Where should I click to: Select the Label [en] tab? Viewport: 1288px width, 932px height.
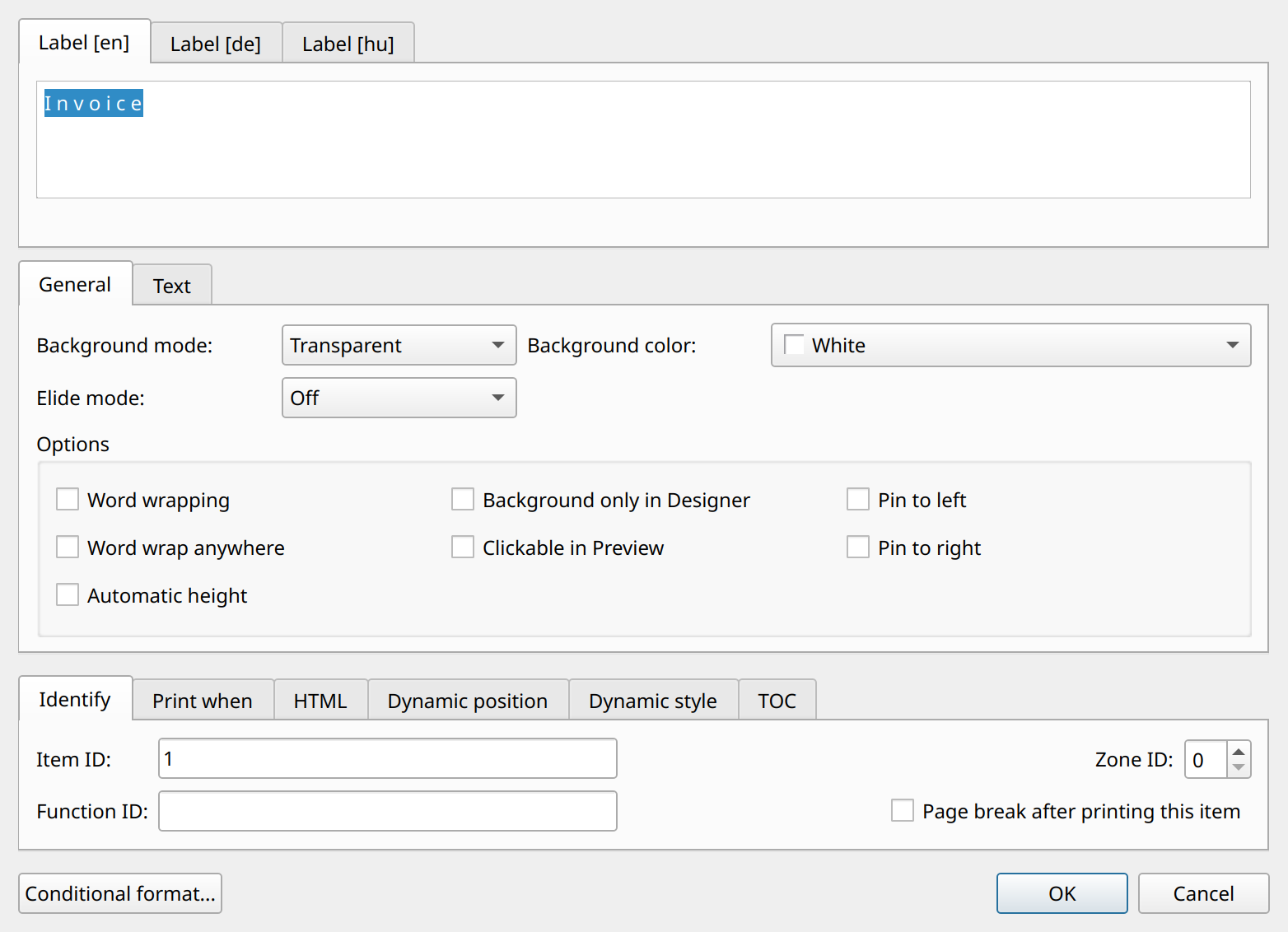[x=84, y=42]
